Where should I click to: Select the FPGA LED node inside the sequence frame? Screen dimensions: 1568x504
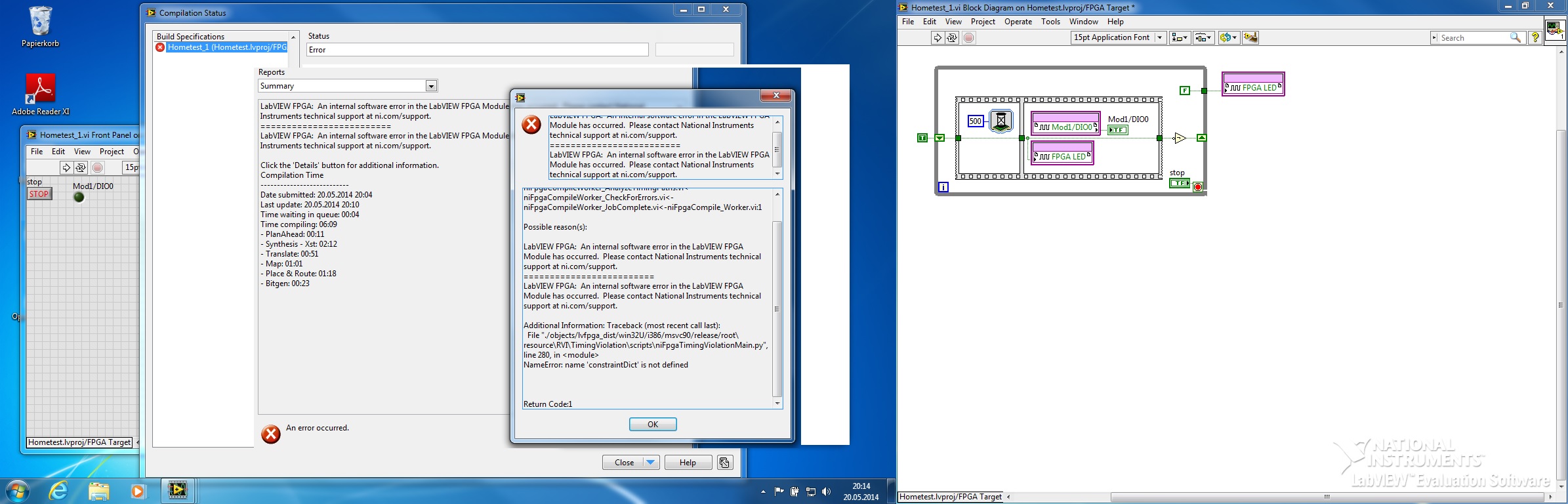pos(1062,153)
